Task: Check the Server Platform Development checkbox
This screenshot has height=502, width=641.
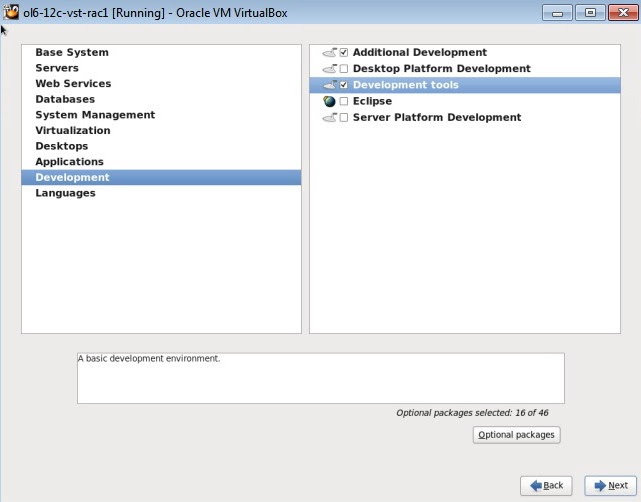Action: point(344,118)
